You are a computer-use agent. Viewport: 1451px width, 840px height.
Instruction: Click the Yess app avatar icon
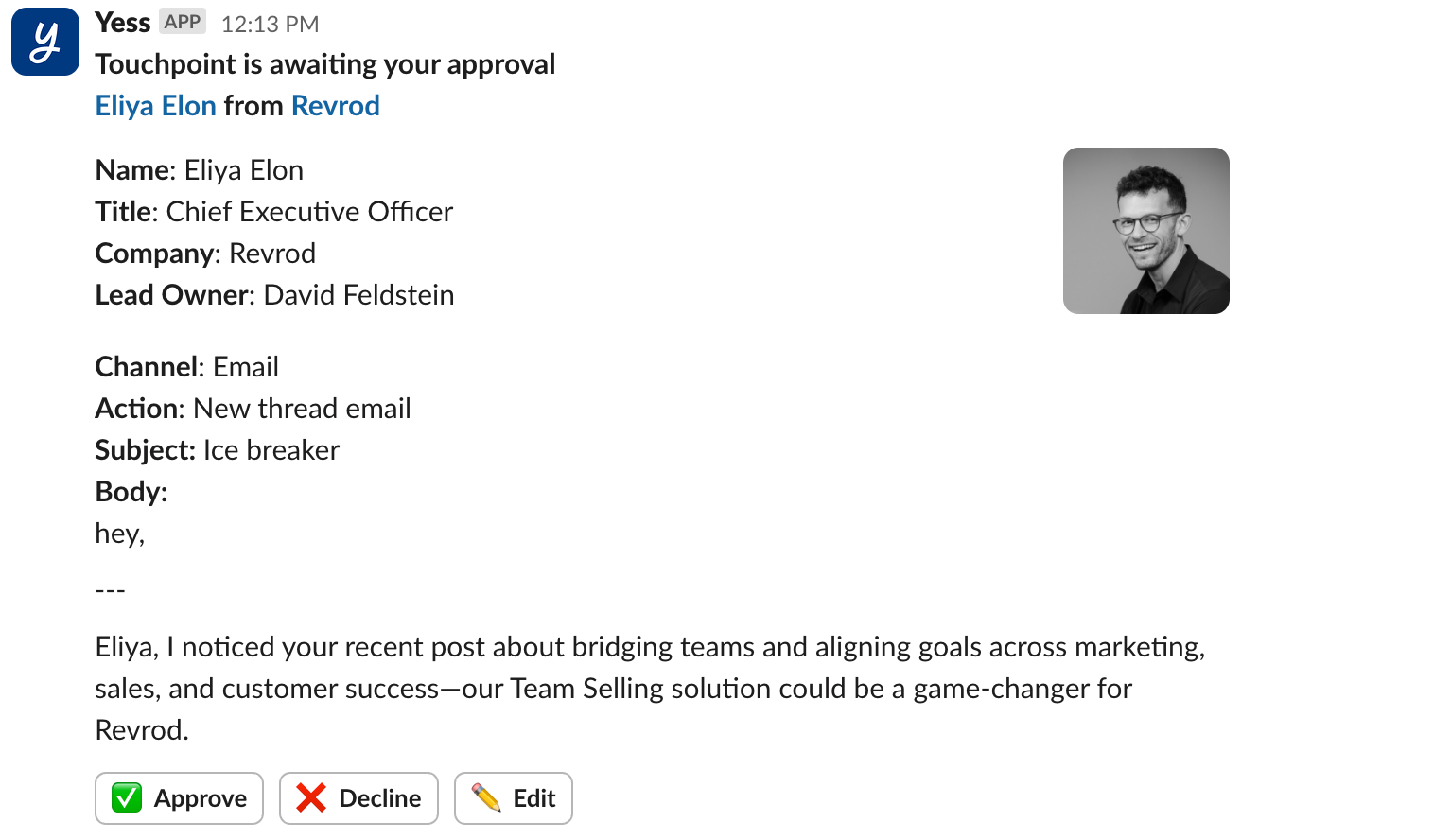pyautogui.click(x=44, y=42)
